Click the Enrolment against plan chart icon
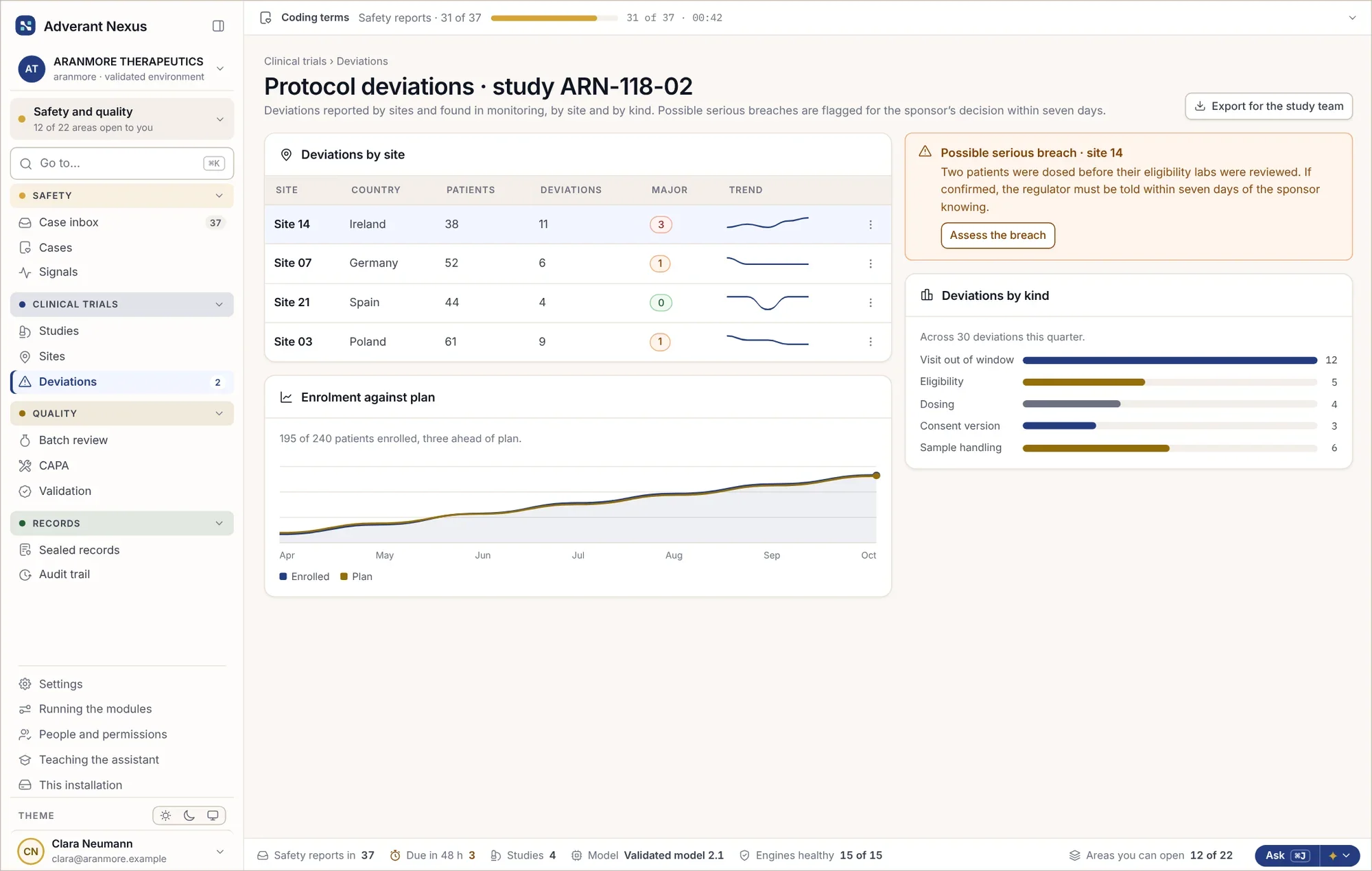Image resolution: width=1372 pixels, height=871 pixels. click(286, 397)
